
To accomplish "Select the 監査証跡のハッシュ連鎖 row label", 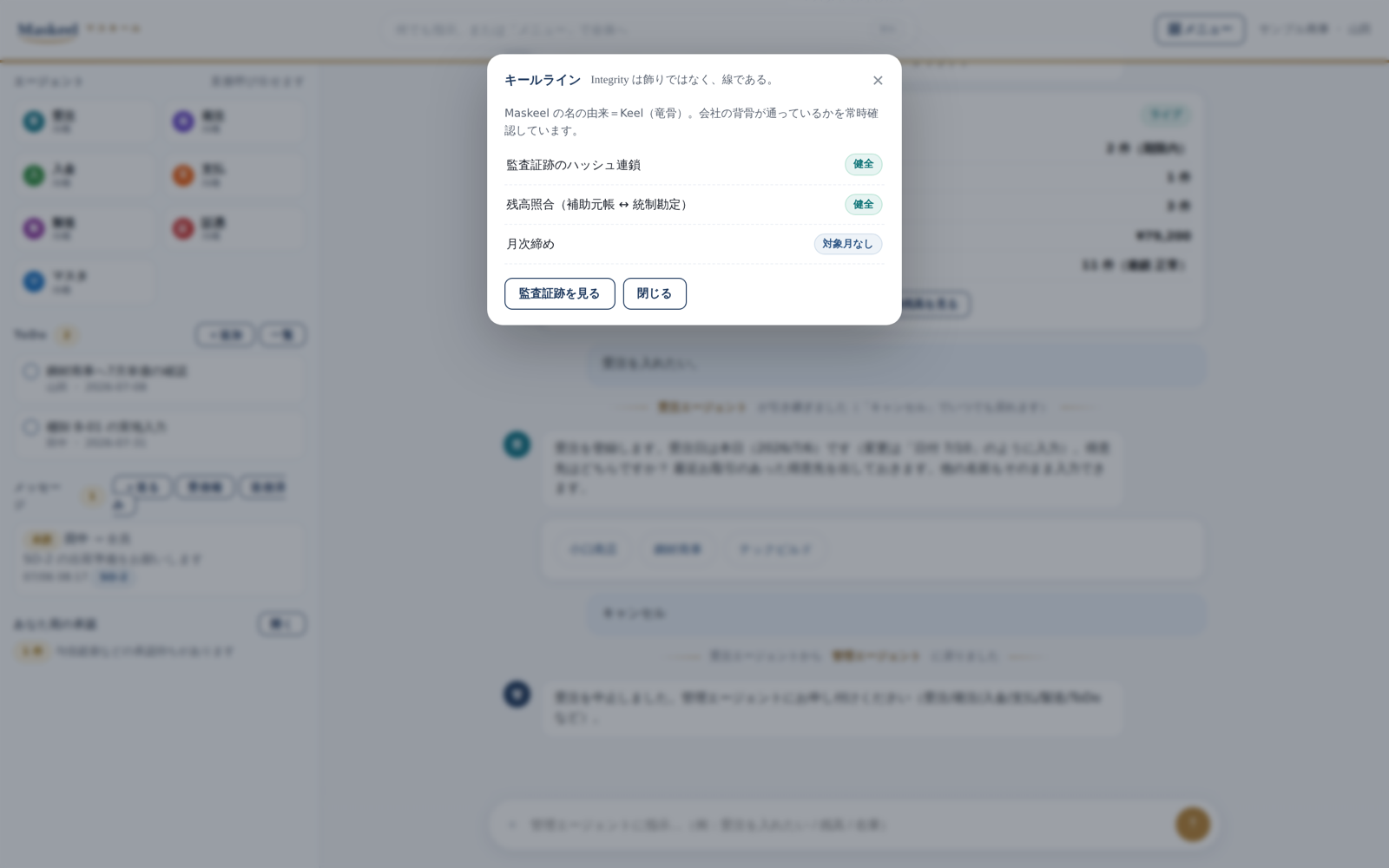I will pos(573,165).
